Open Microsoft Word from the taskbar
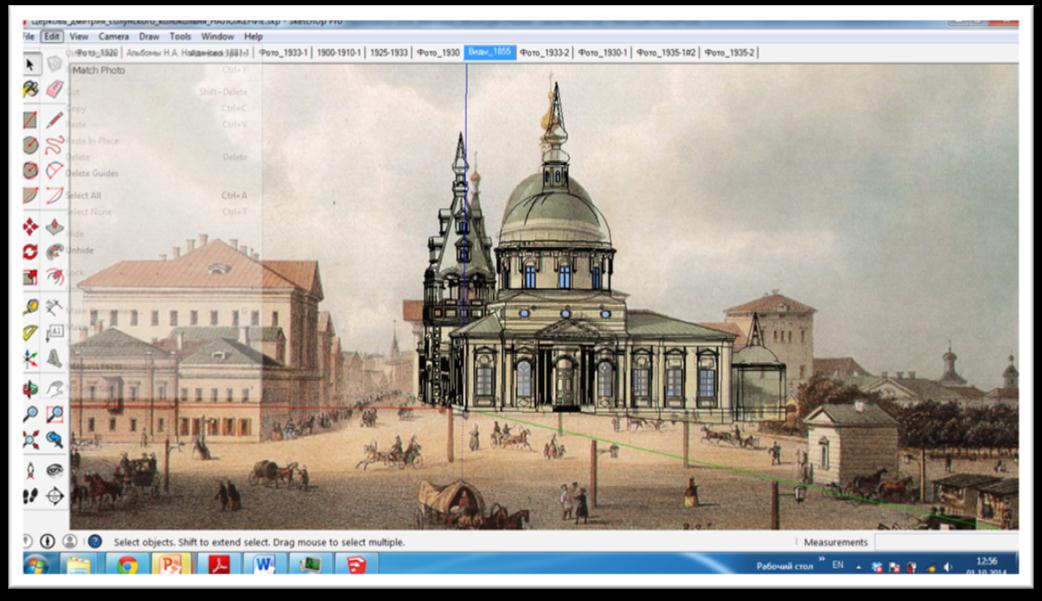The height and width of the screenshot is (601, 1042). (264, 566)
